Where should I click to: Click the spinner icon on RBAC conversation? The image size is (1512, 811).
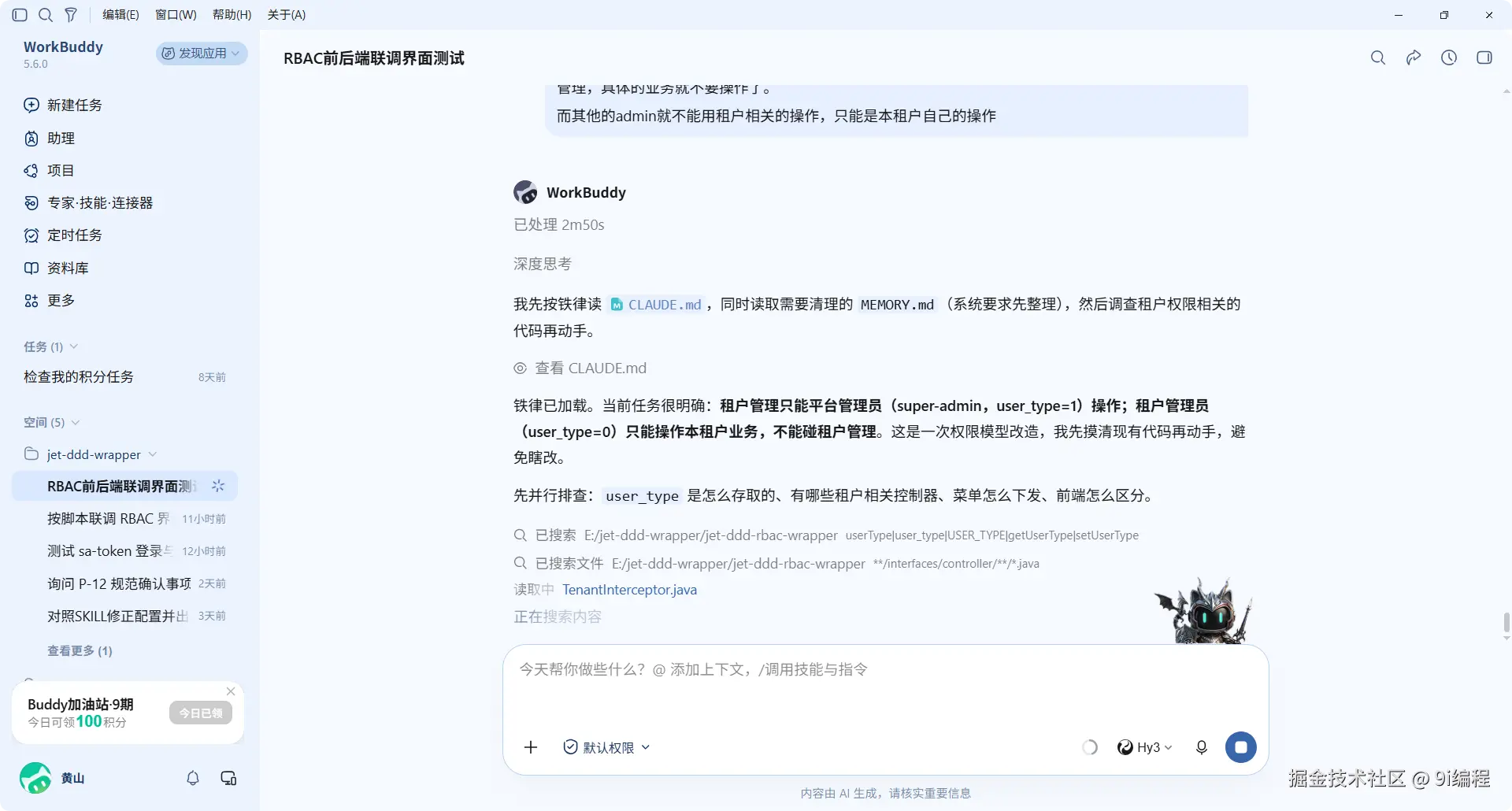tap(218, 487)
